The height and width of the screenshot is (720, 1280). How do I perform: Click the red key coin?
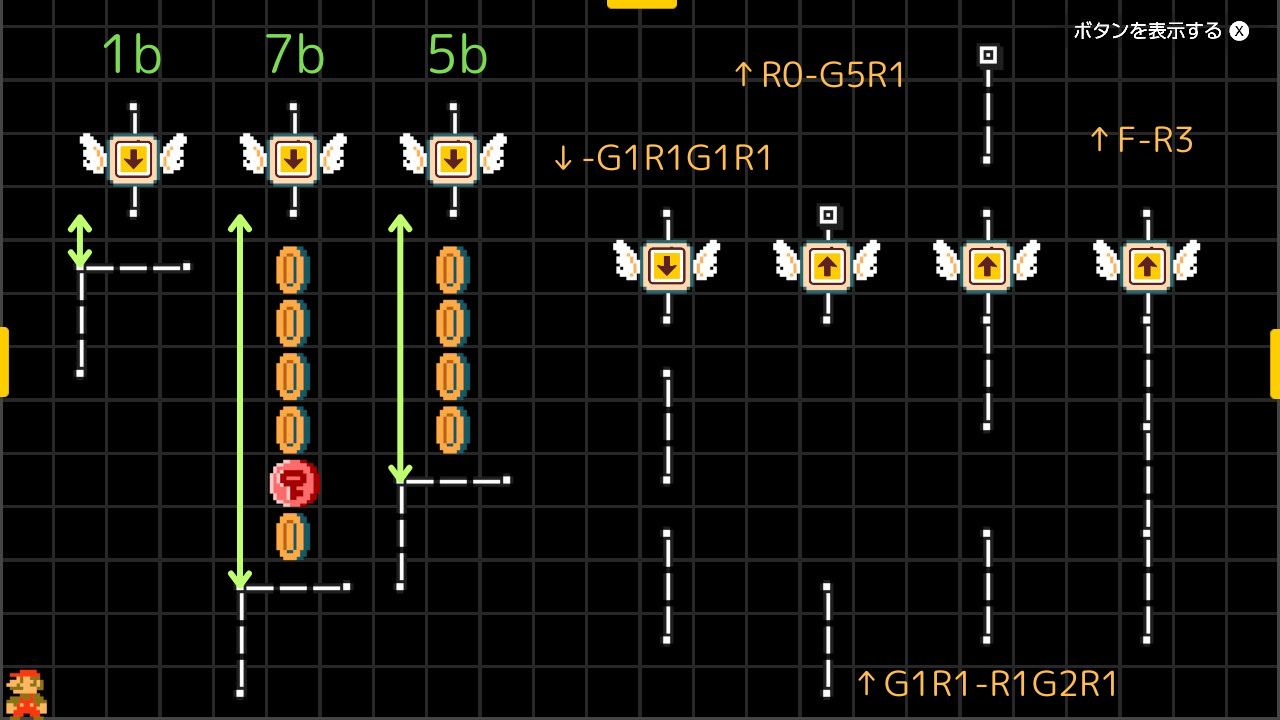294,484
